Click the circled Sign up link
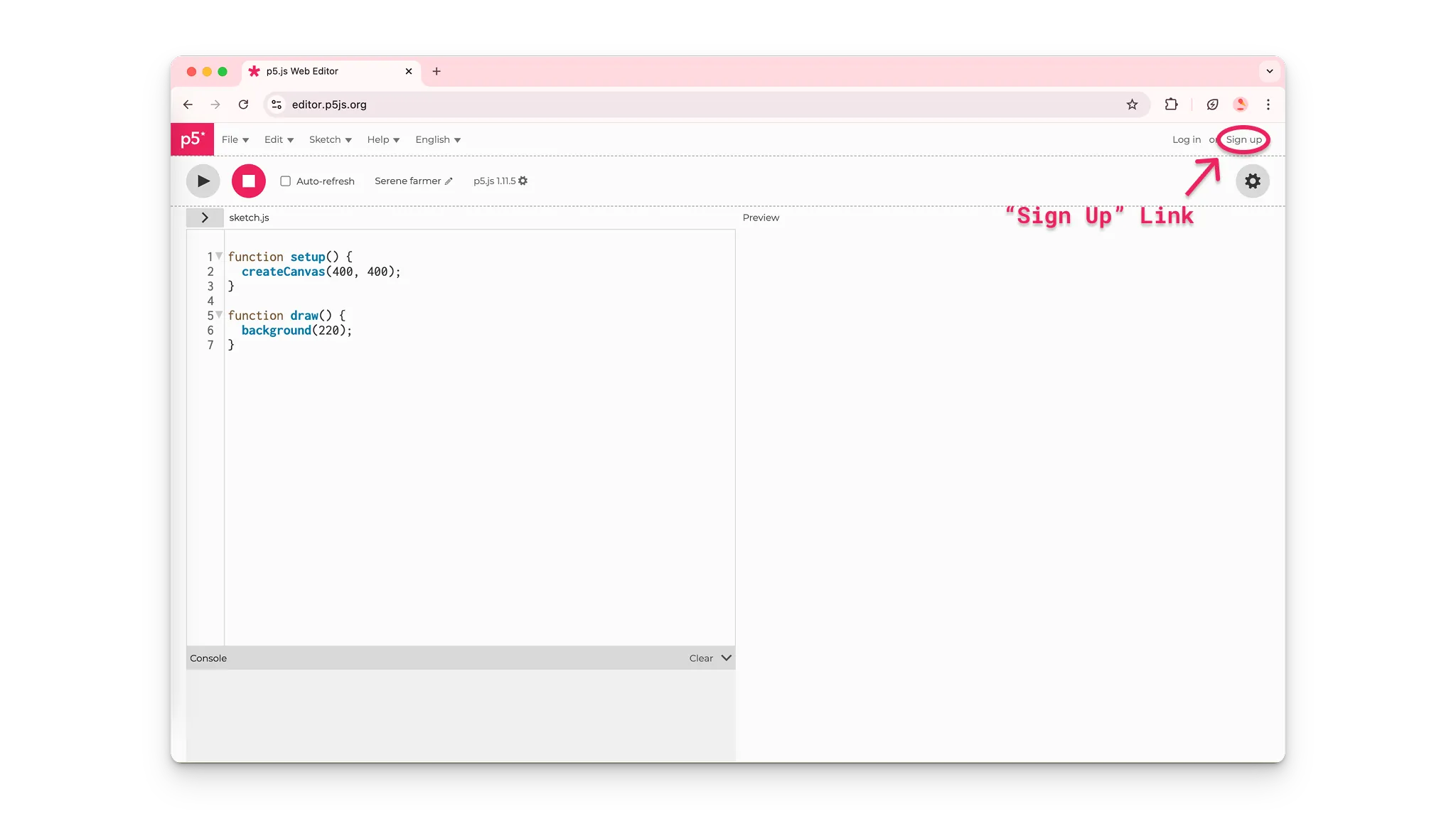This screenshot has width=1456, height=819. coord(1243,139)
